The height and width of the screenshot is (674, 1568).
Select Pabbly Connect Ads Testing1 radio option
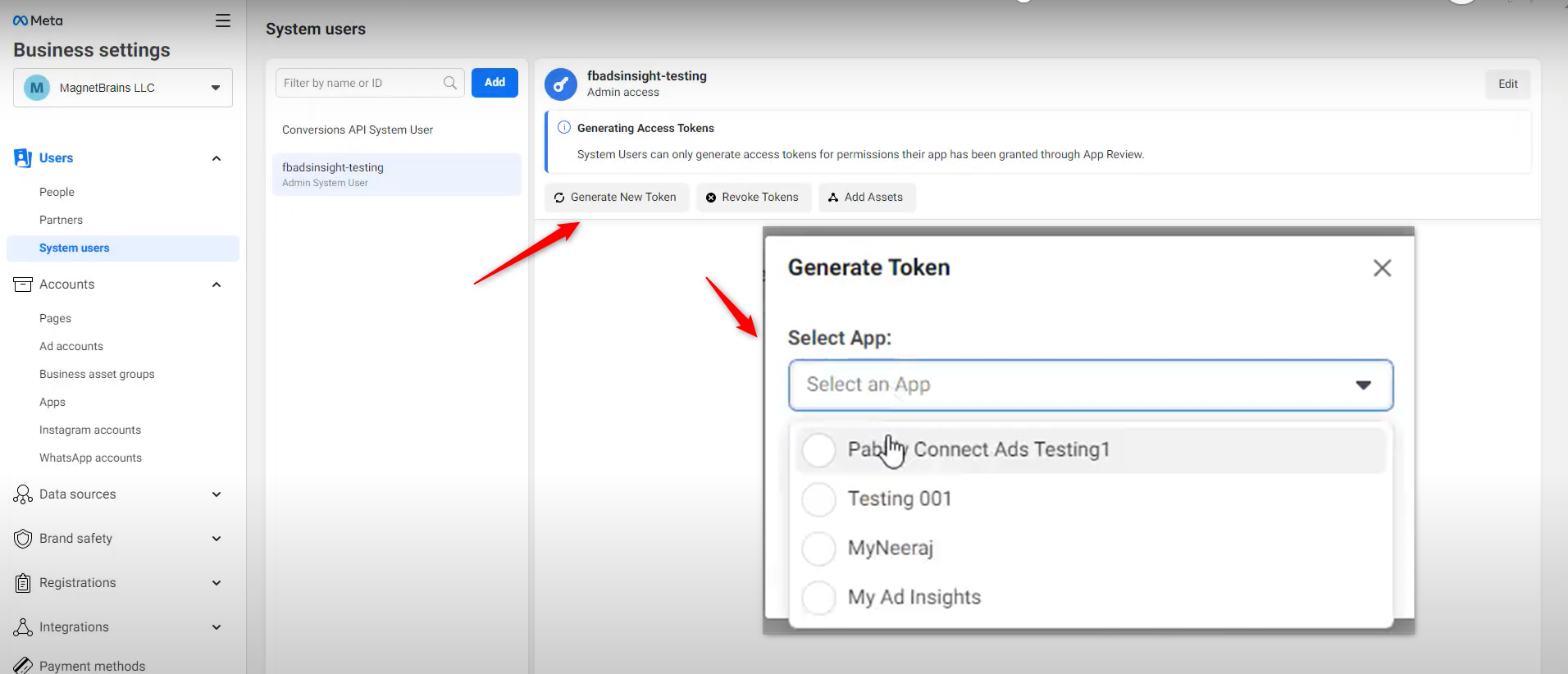coord(818,450)
